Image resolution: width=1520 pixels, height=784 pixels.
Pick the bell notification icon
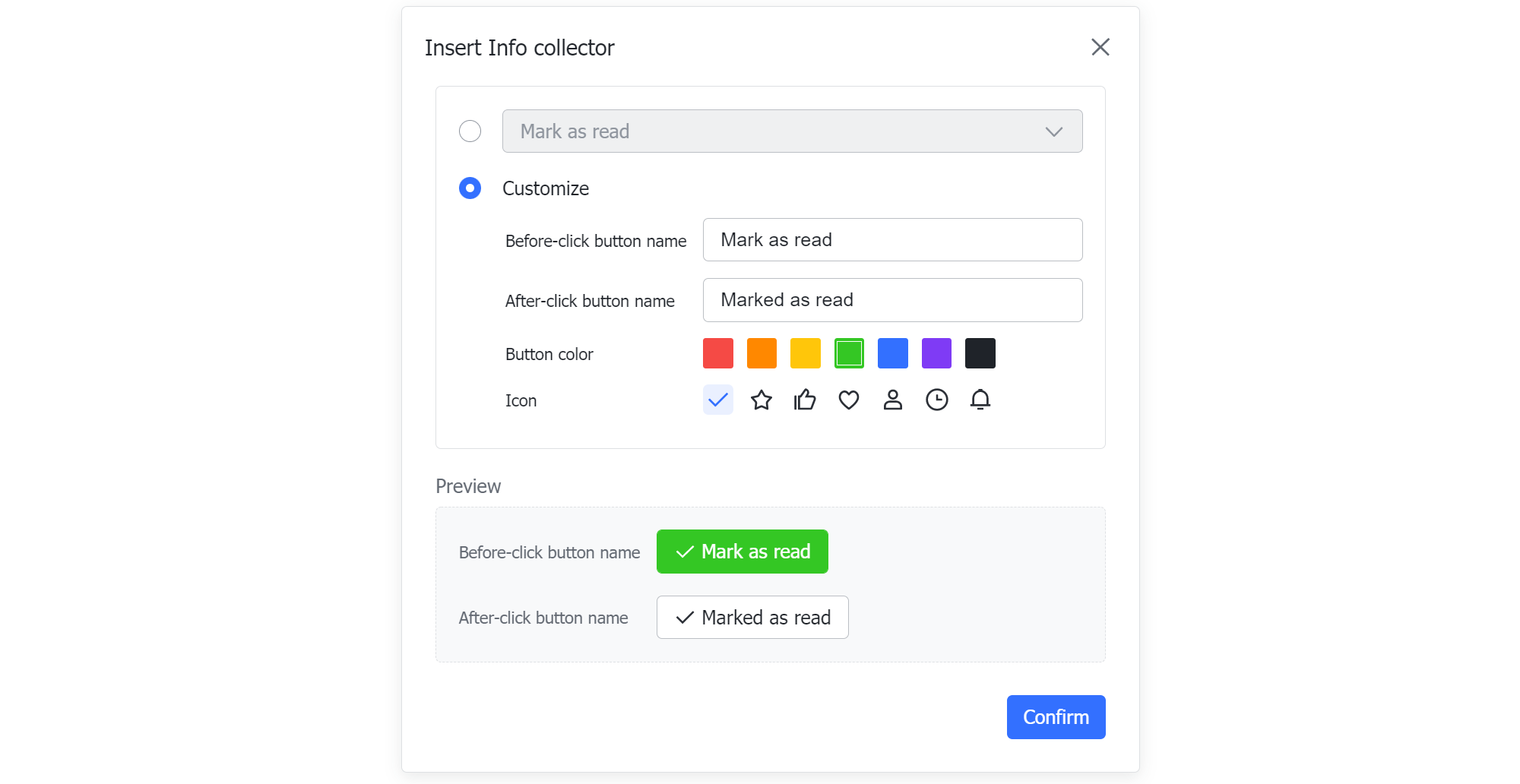pos(980,400)
